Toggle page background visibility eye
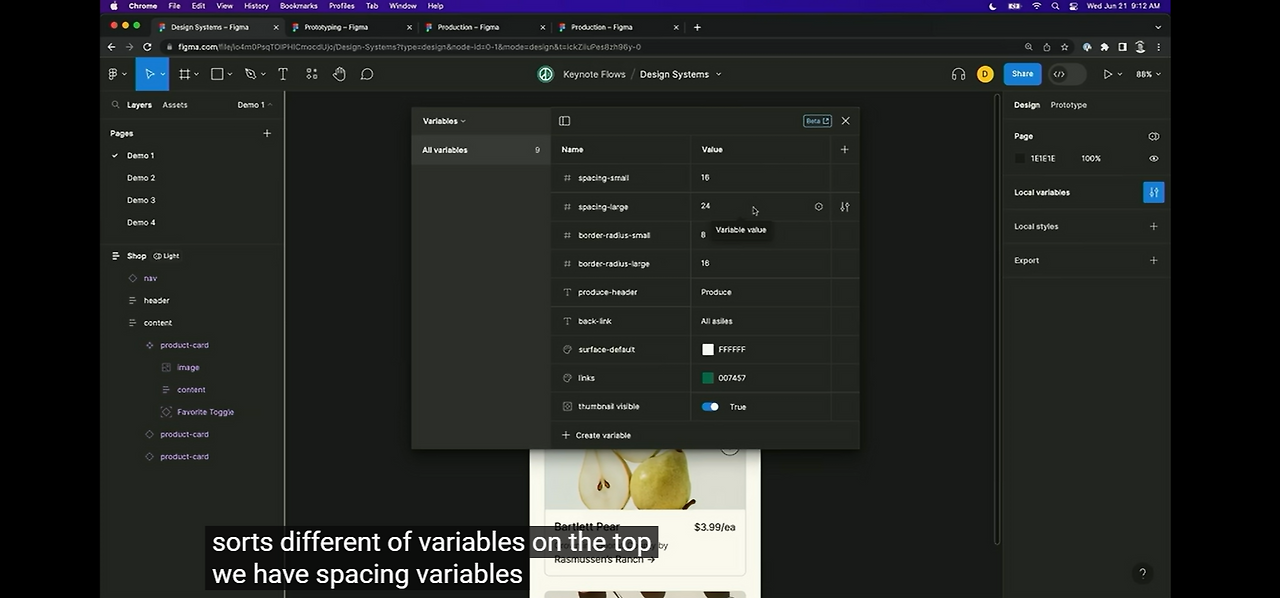1280x598 pixels. [x=1153, y=158]
